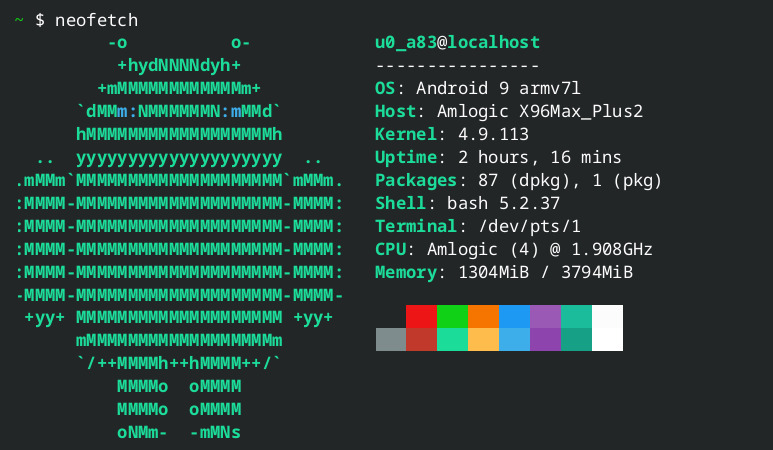
Task: Select the text "1 (pkg)"
Action: click(627, 181)
